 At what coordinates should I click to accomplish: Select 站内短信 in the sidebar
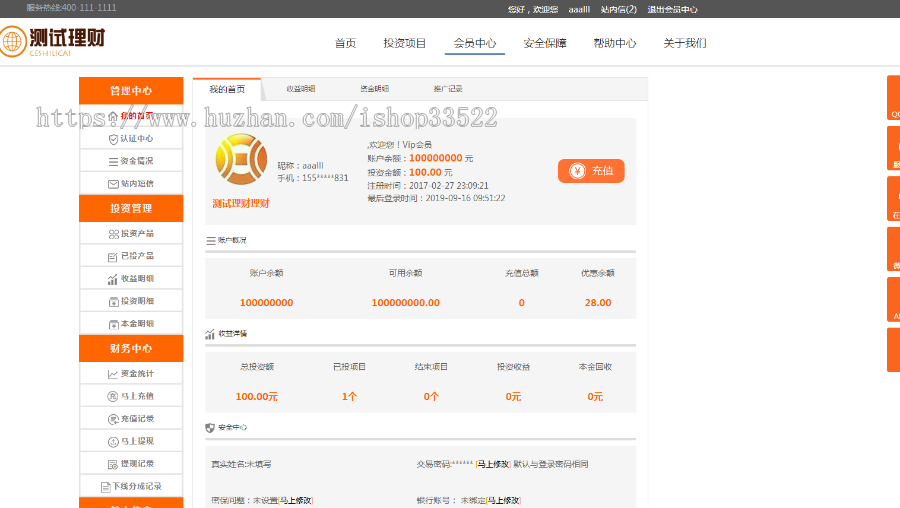point(131,184)
